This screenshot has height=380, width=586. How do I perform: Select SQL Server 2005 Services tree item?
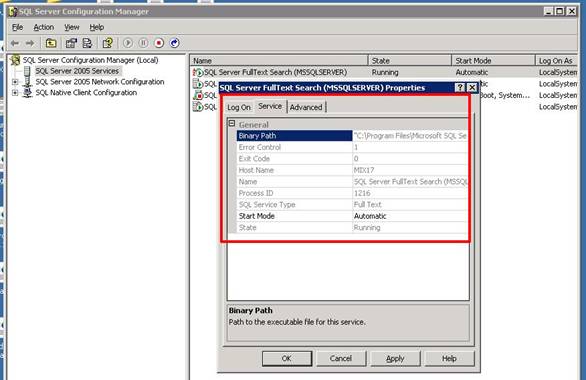coord(77,71)
